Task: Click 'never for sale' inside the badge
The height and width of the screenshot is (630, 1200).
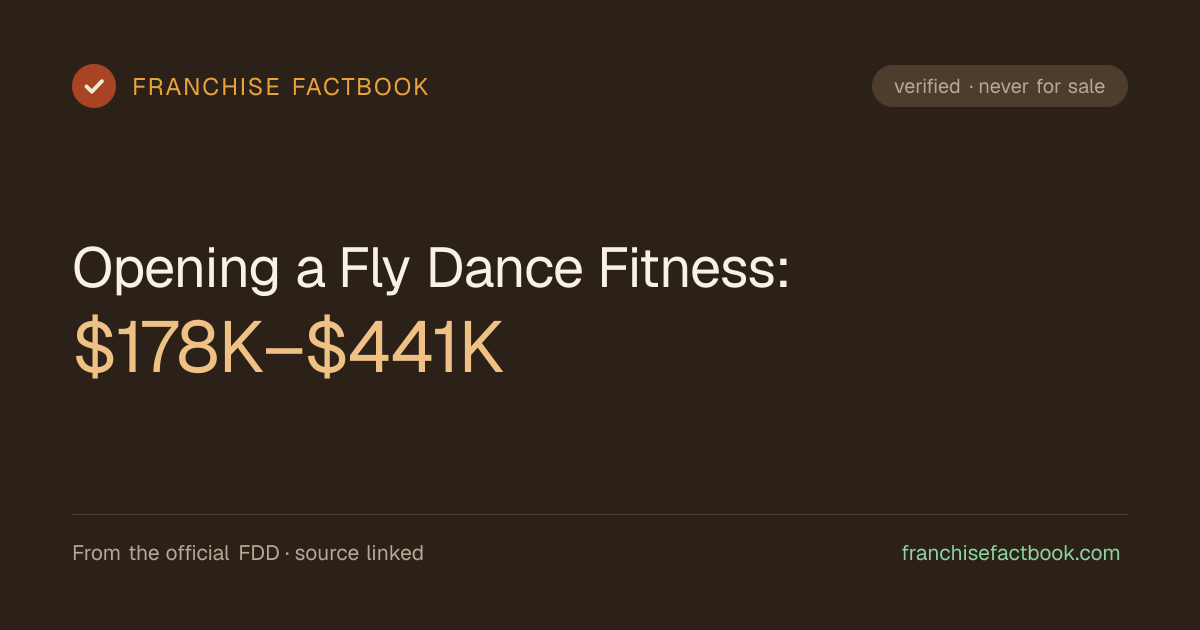Action: pos(1042,86)
